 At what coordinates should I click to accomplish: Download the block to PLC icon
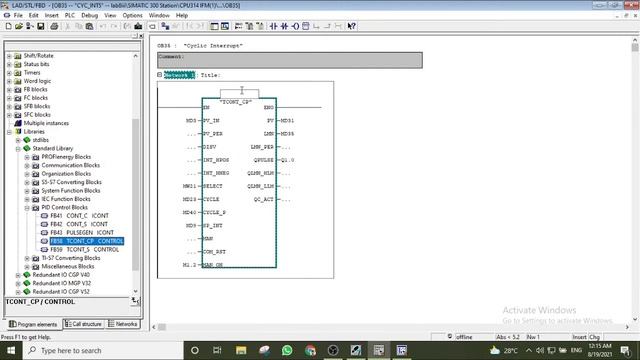click(x=138, y=26)
